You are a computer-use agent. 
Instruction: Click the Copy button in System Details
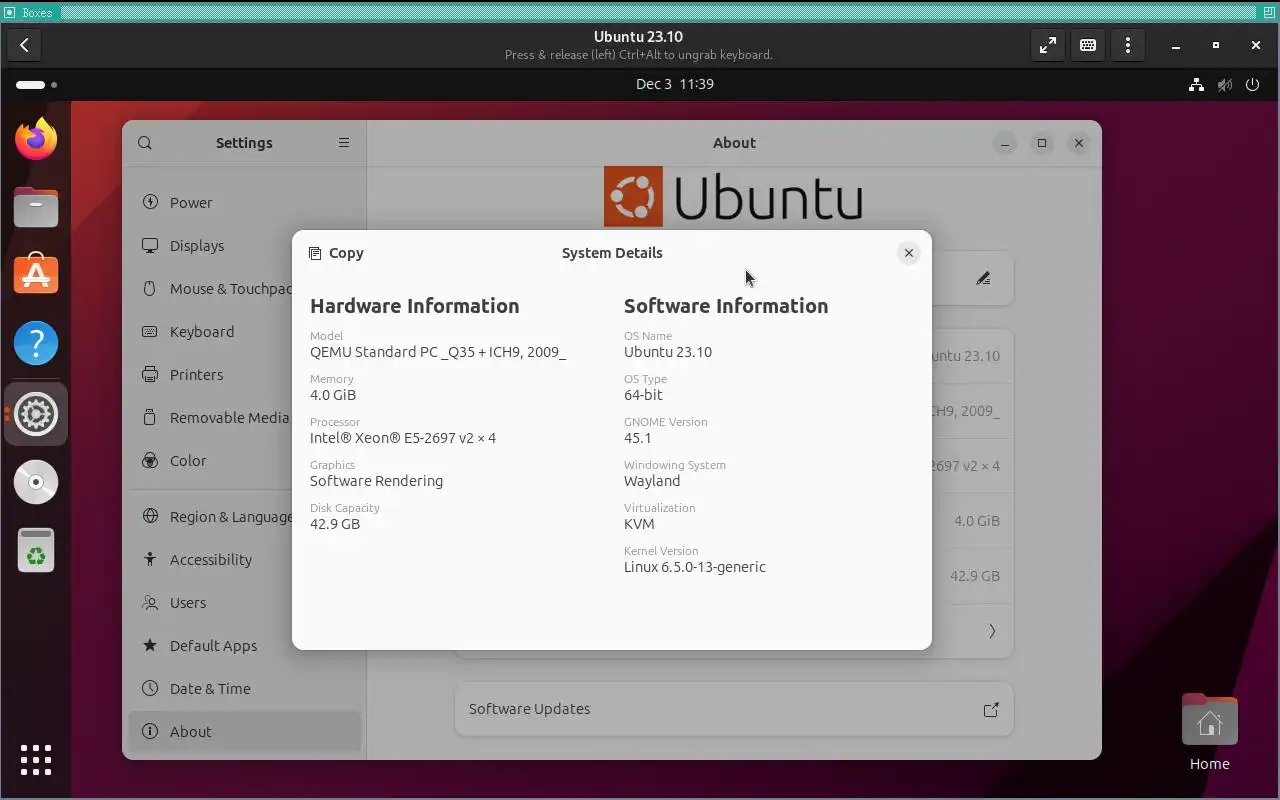point(336,253)
